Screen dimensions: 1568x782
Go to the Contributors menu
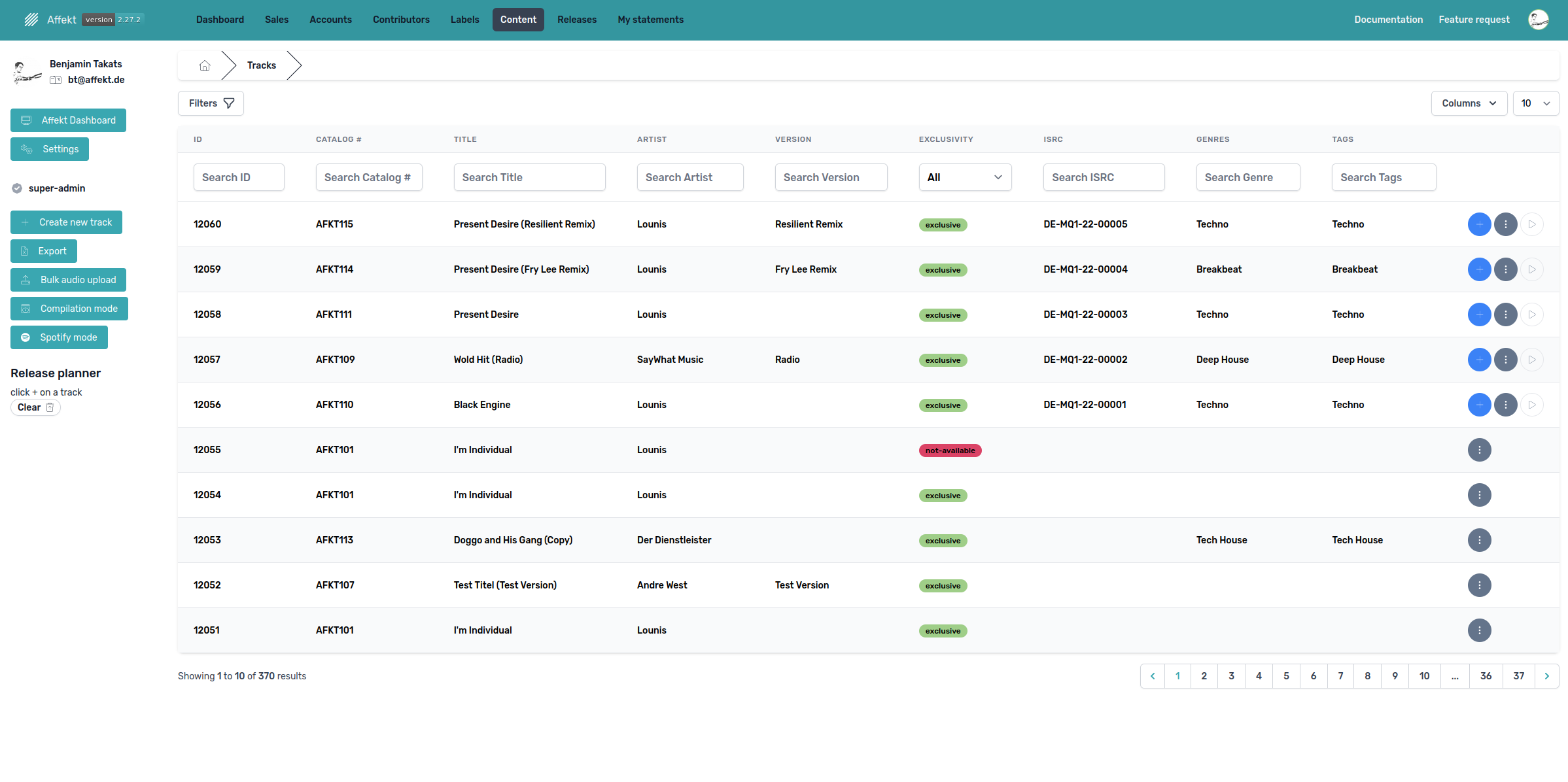[x=401, y=20]
